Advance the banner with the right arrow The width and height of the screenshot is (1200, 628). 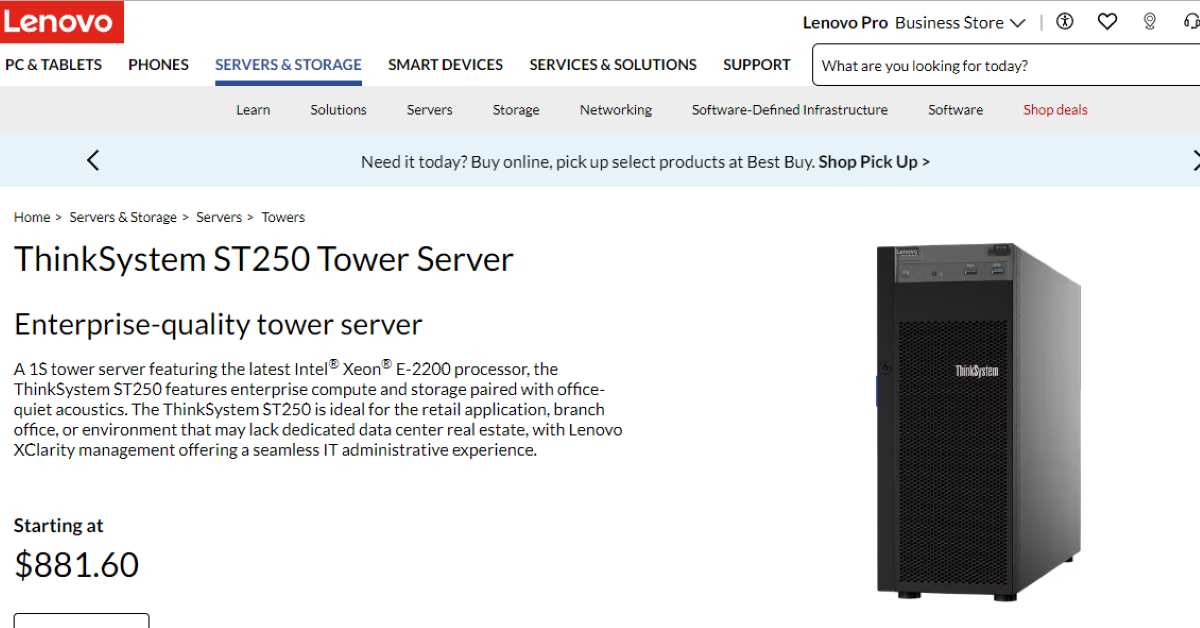click(x=1196, y=160)
